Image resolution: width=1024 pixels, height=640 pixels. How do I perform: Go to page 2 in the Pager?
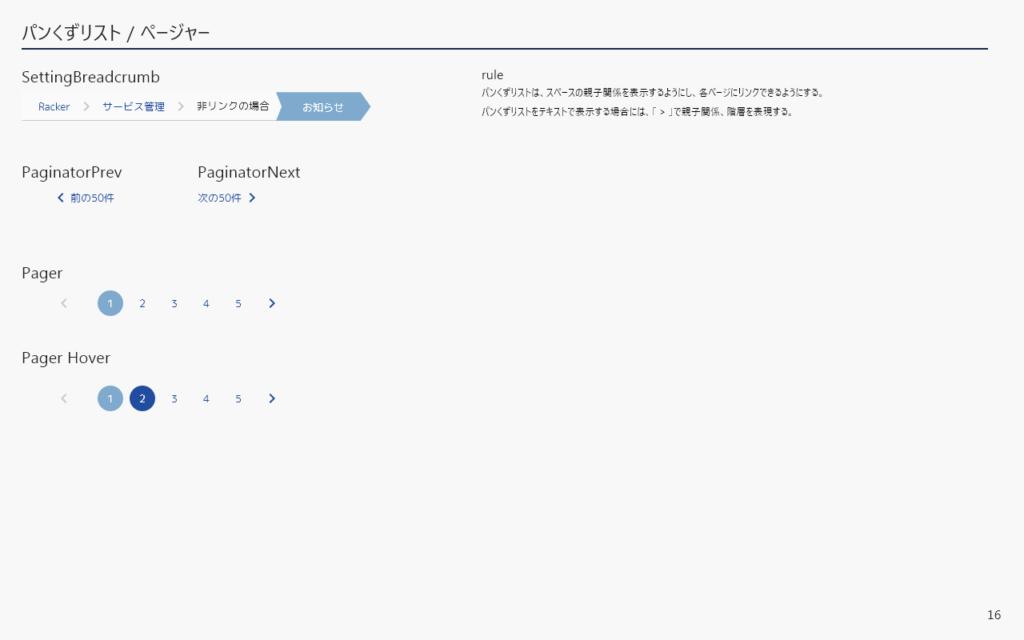coord(142,304)
